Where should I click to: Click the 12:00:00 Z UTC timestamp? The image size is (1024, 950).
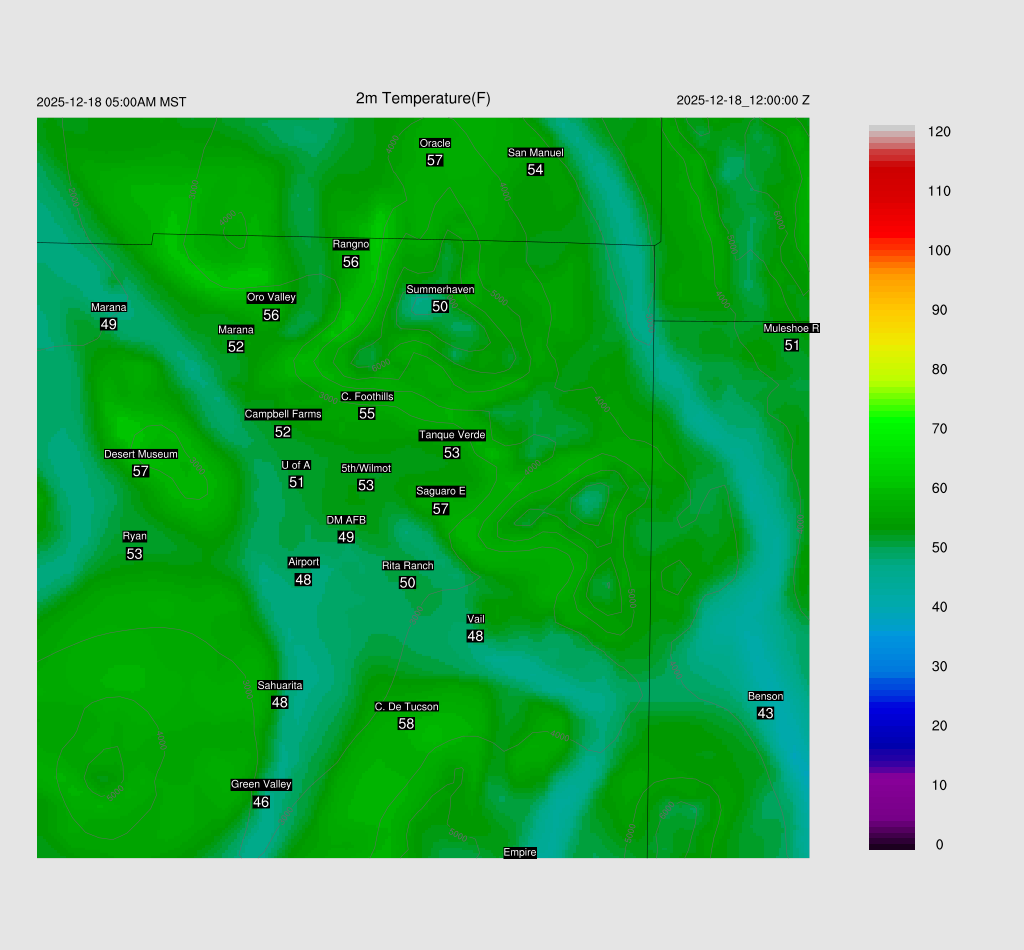[743, 101]
